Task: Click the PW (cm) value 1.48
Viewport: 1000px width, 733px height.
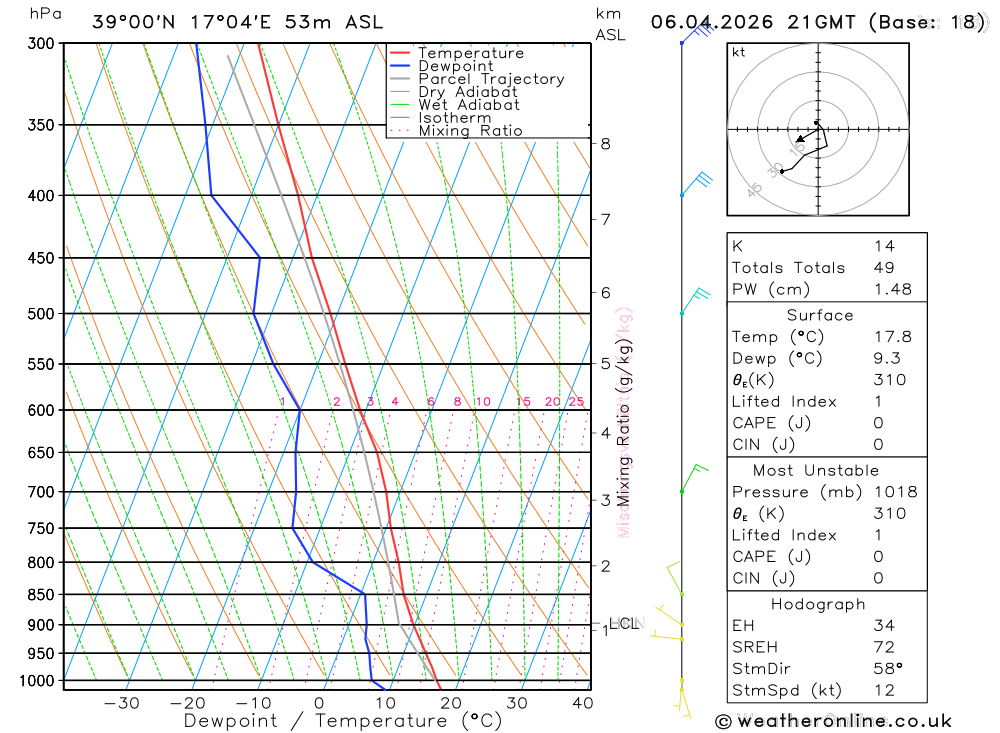Action: [x=893, y=289]
